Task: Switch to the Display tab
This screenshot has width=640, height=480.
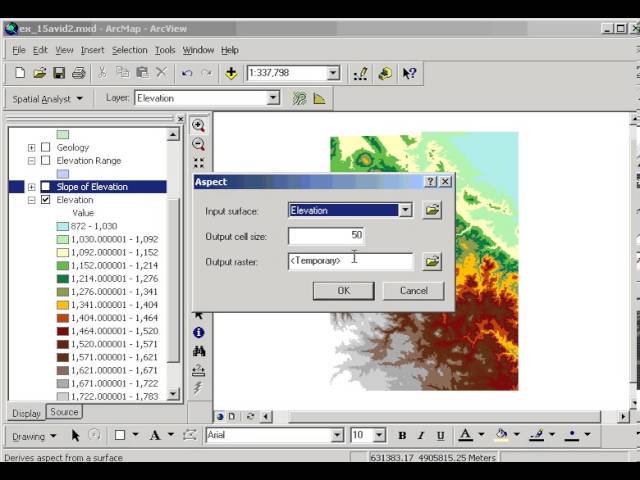Action: [x=27, y=413]
